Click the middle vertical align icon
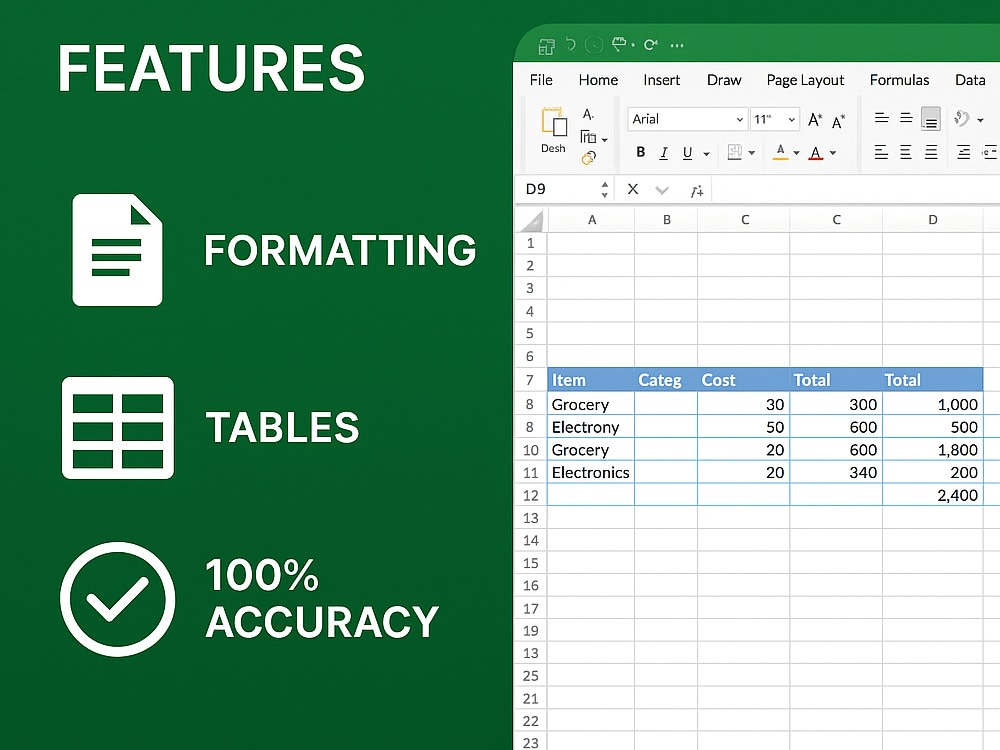The width and height of the screenshot is (1000, 750). coord(906,117)
